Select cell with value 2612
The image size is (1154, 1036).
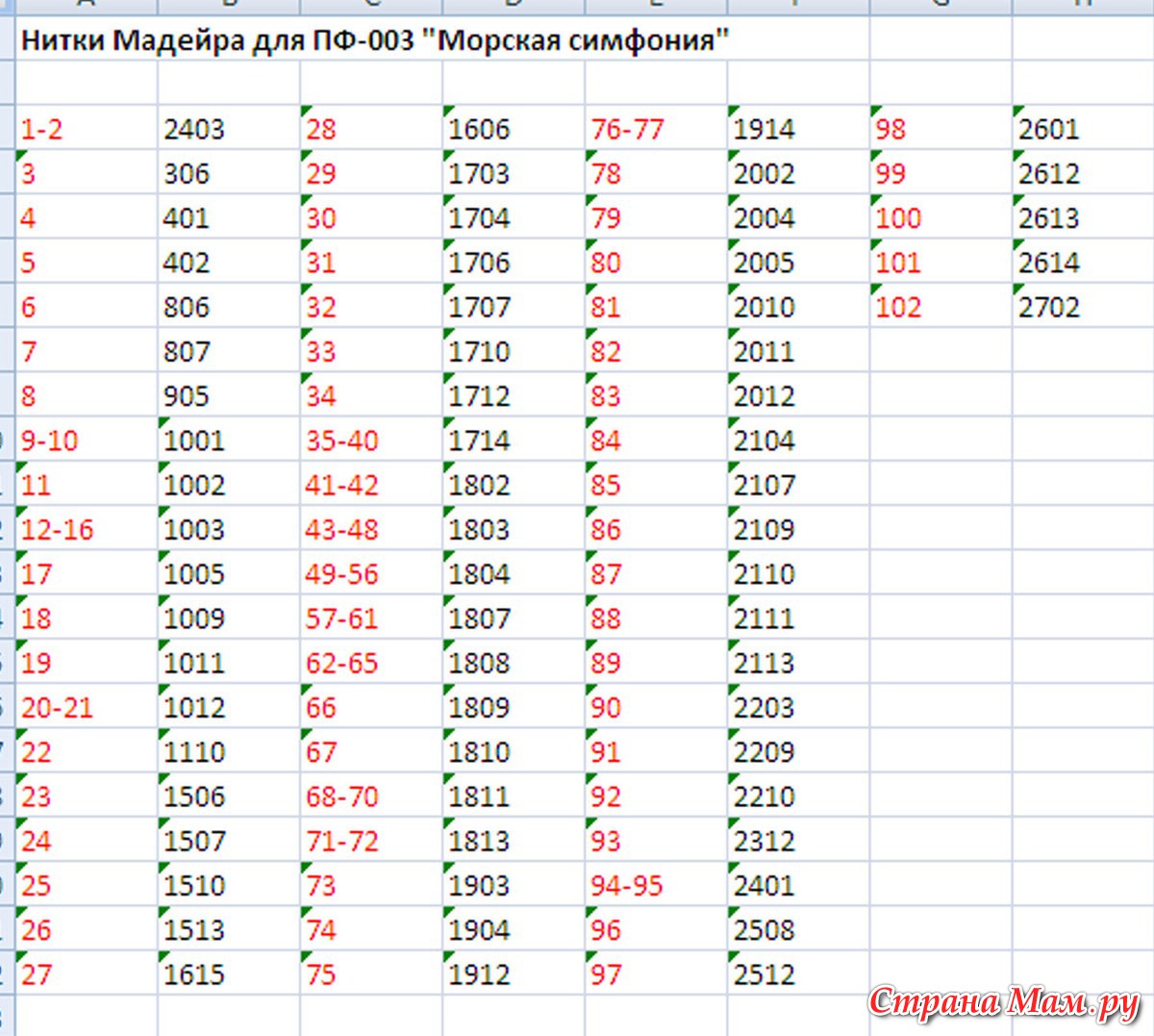click(1083, 172)
